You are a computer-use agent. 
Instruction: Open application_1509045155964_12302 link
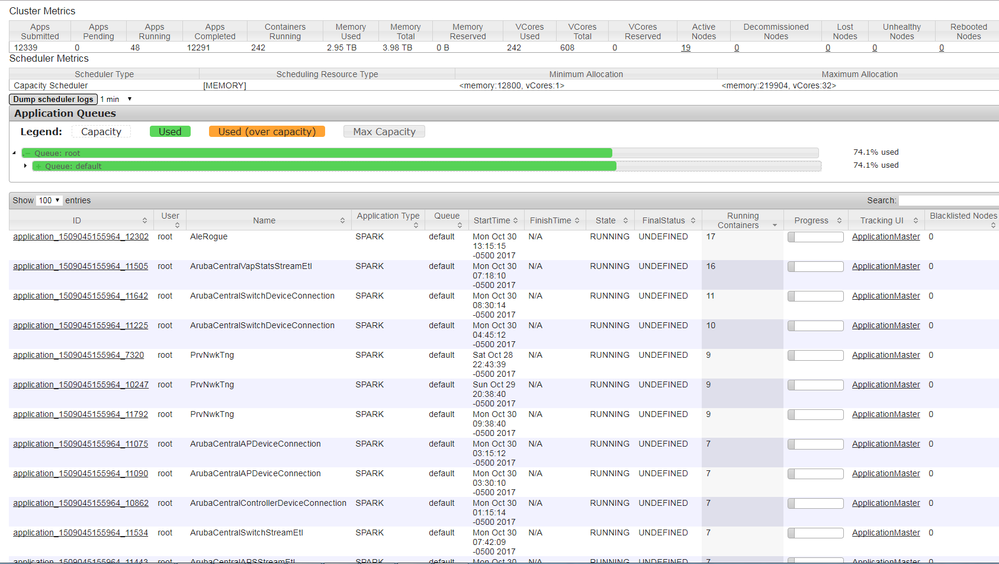point(80,237)
